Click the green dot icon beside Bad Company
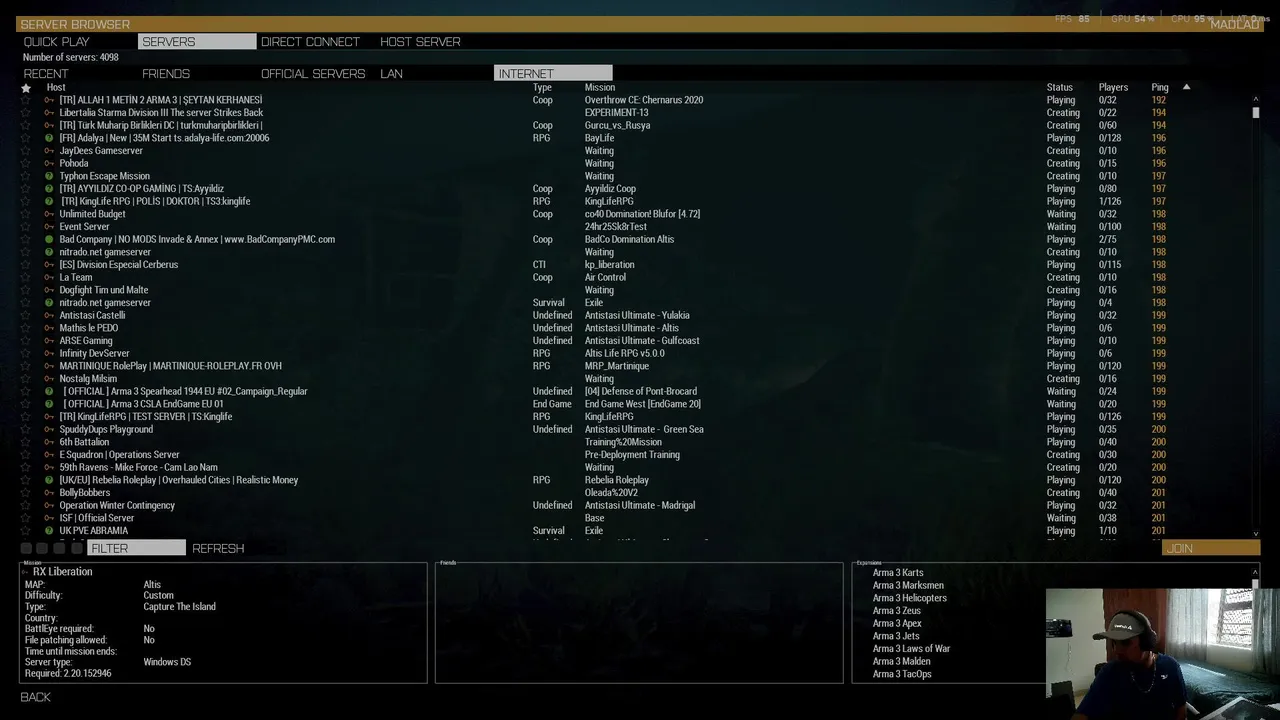 coord(49,240)
